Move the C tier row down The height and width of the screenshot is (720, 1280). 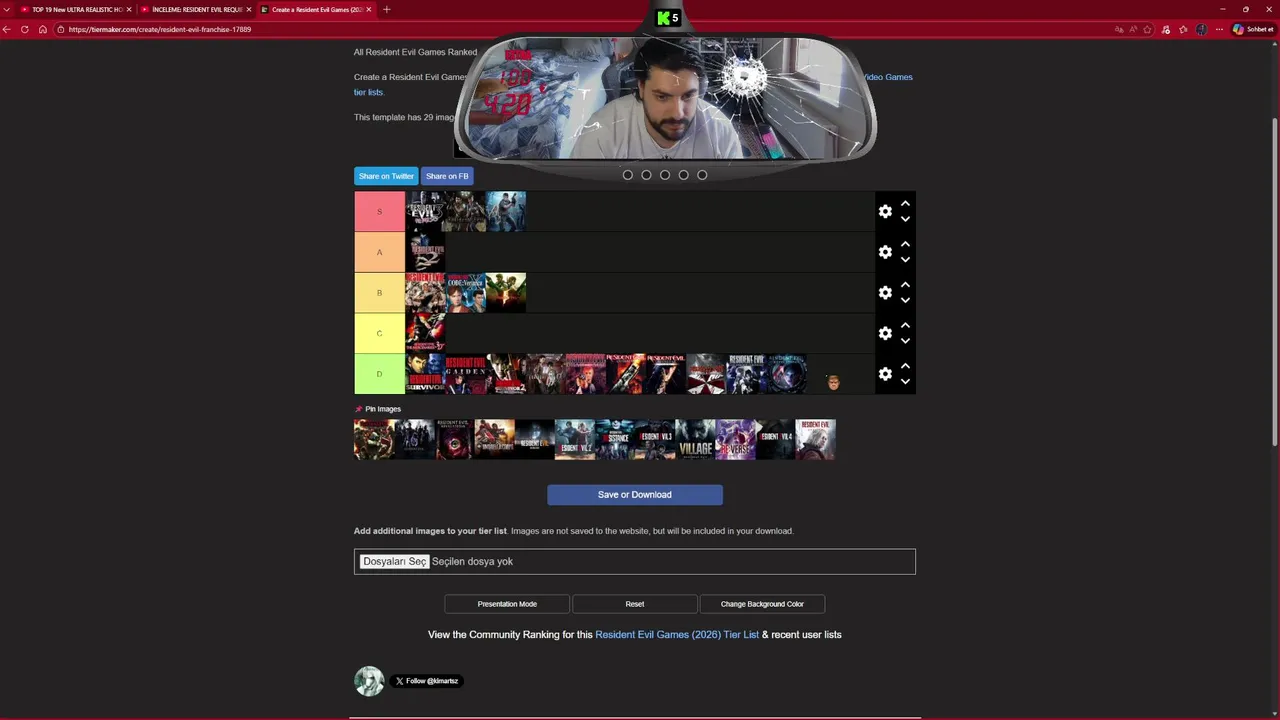[905, 341]
